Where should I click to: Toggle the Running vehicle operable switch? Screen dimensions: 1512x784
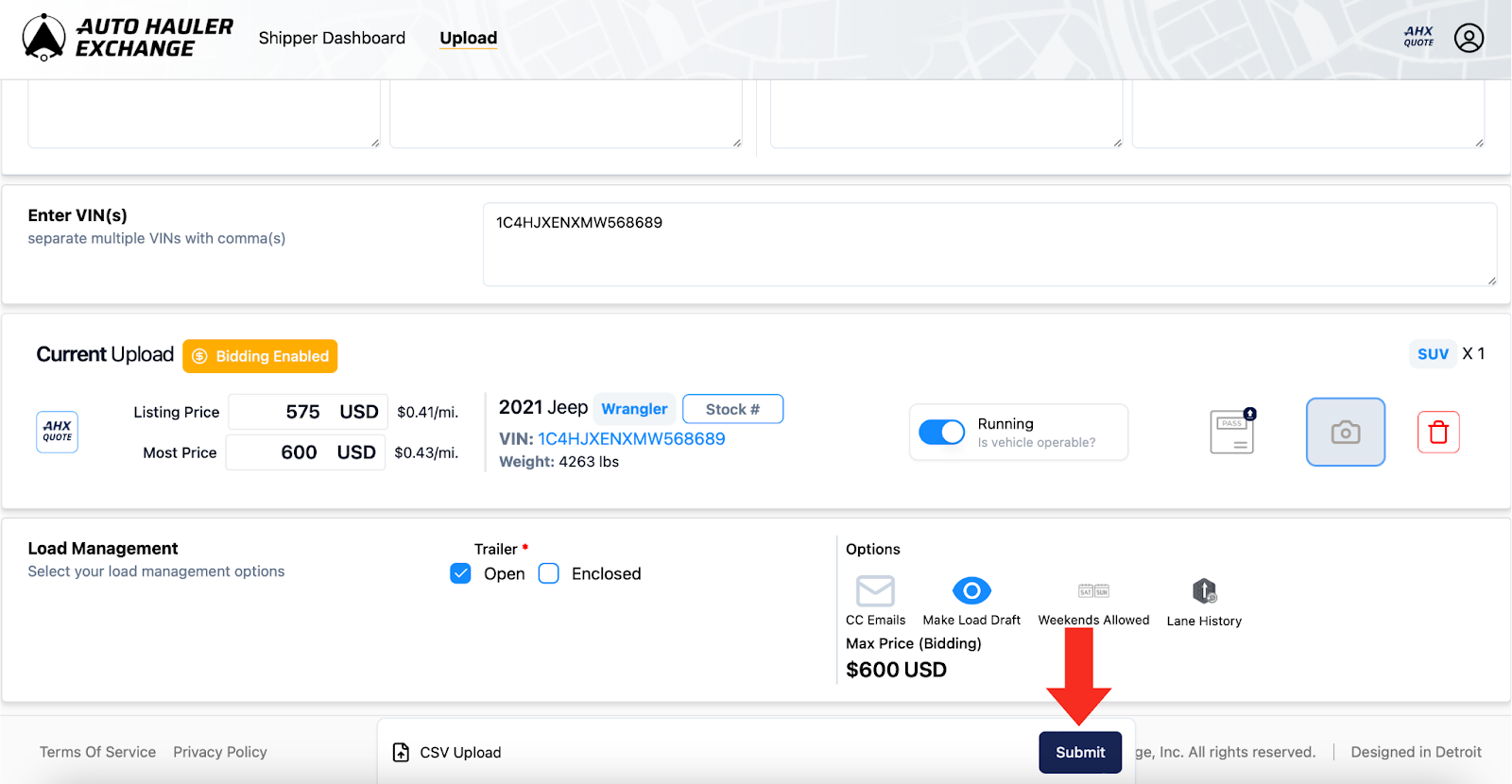[x=942, y=432]
